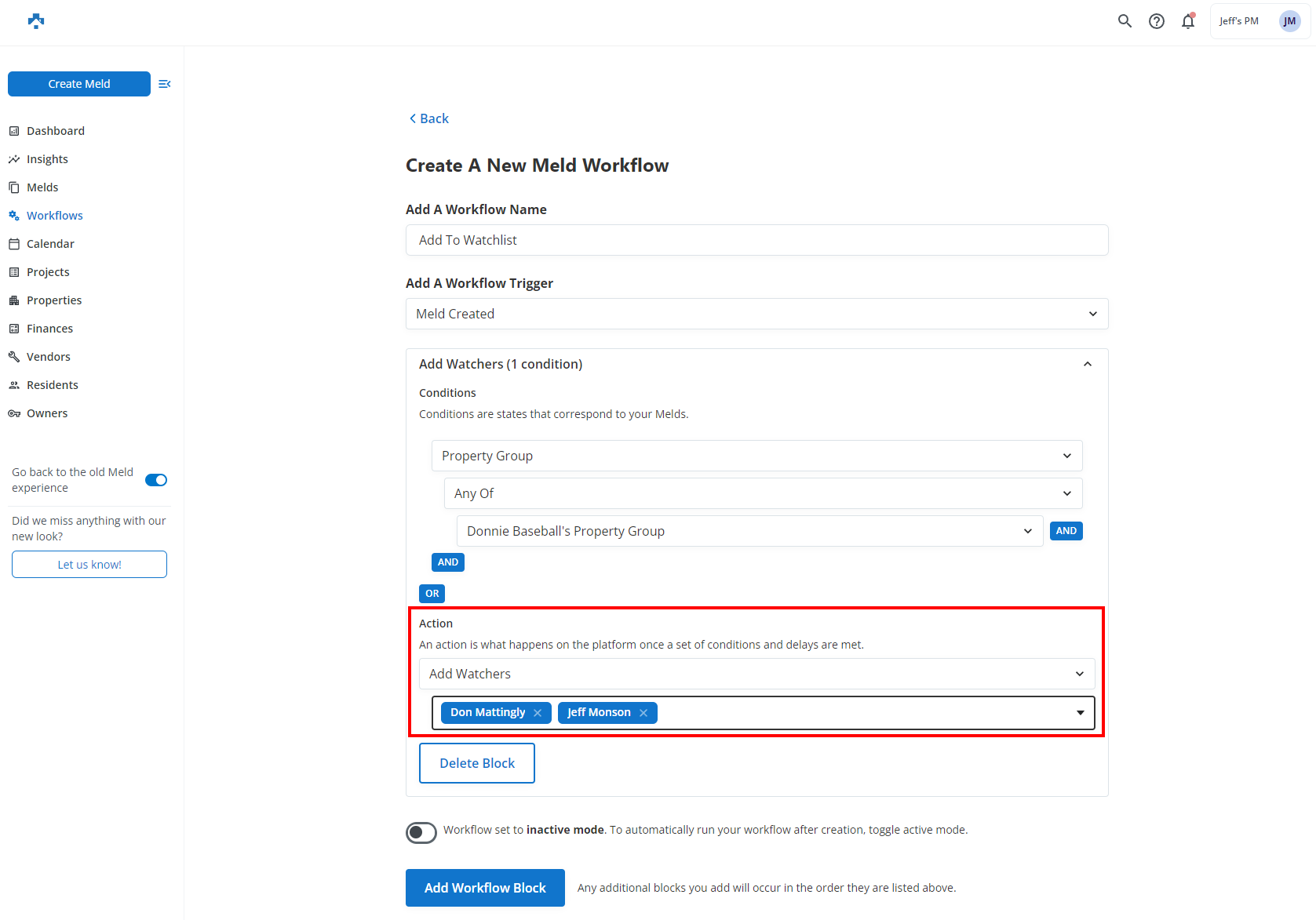Click the search magnifier icon
Viewport: 1316px width, 920px height.
(1125, 21)
